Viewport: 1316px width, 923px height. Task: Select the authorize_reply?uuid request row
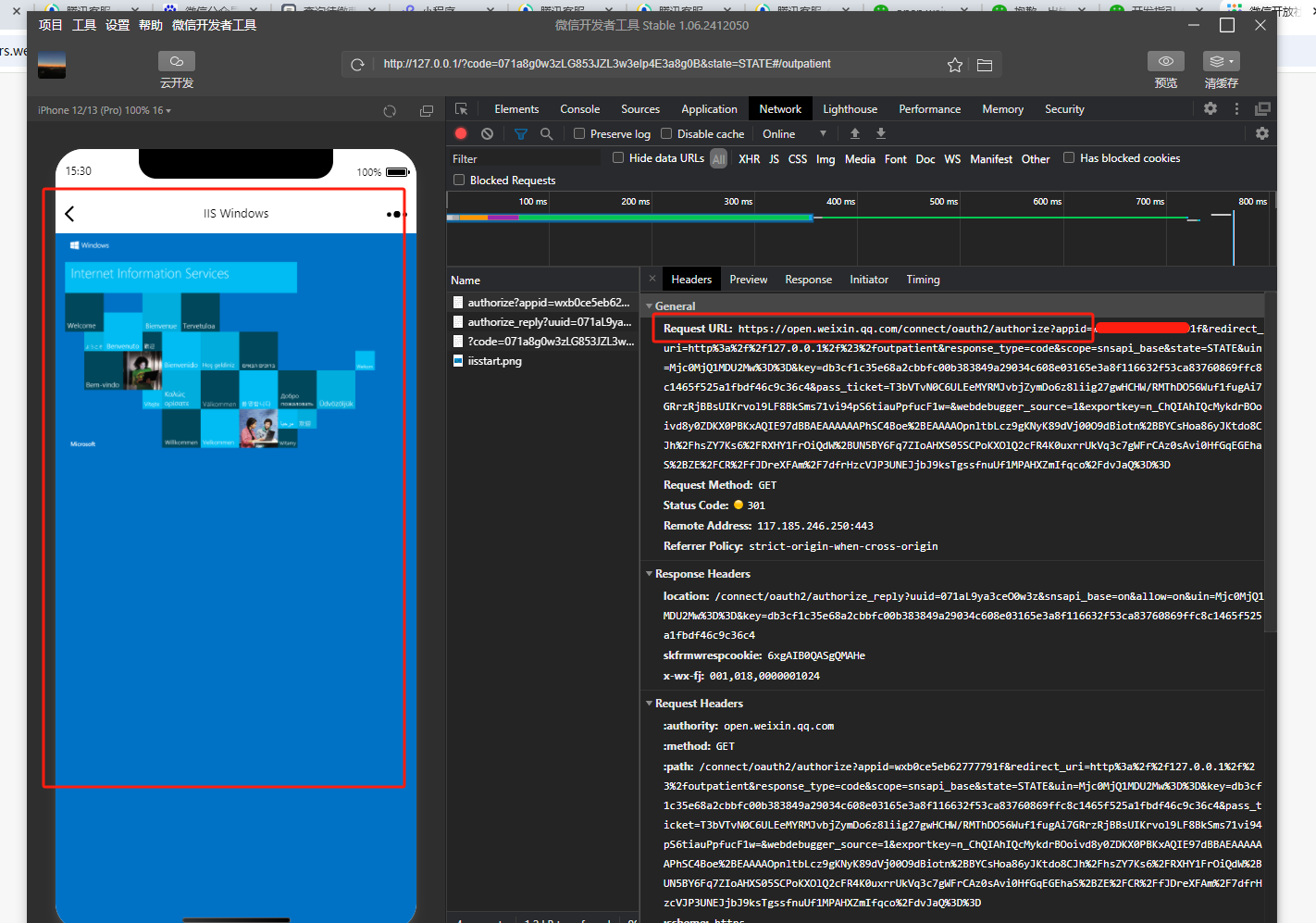[x=543, y=322]
